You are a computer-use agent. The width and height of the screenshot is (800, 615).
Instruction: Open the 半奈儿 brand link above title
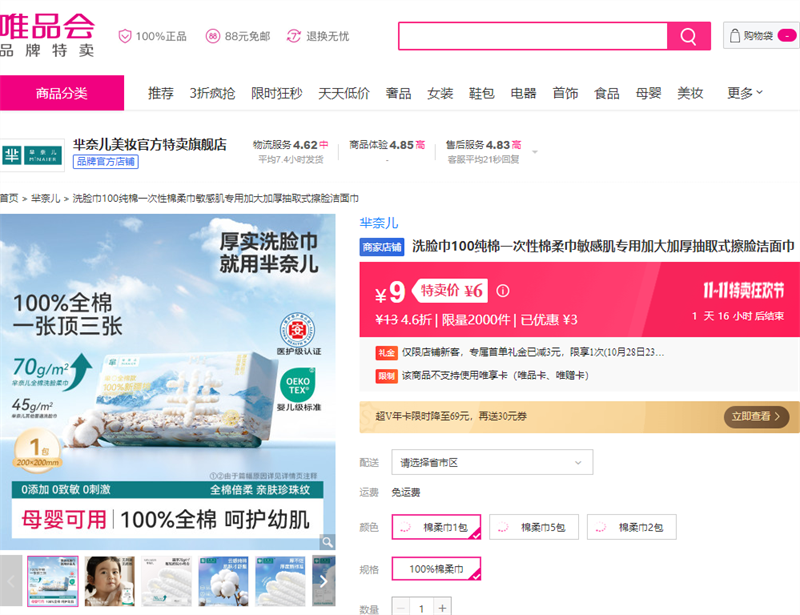[x=379, y=223]
